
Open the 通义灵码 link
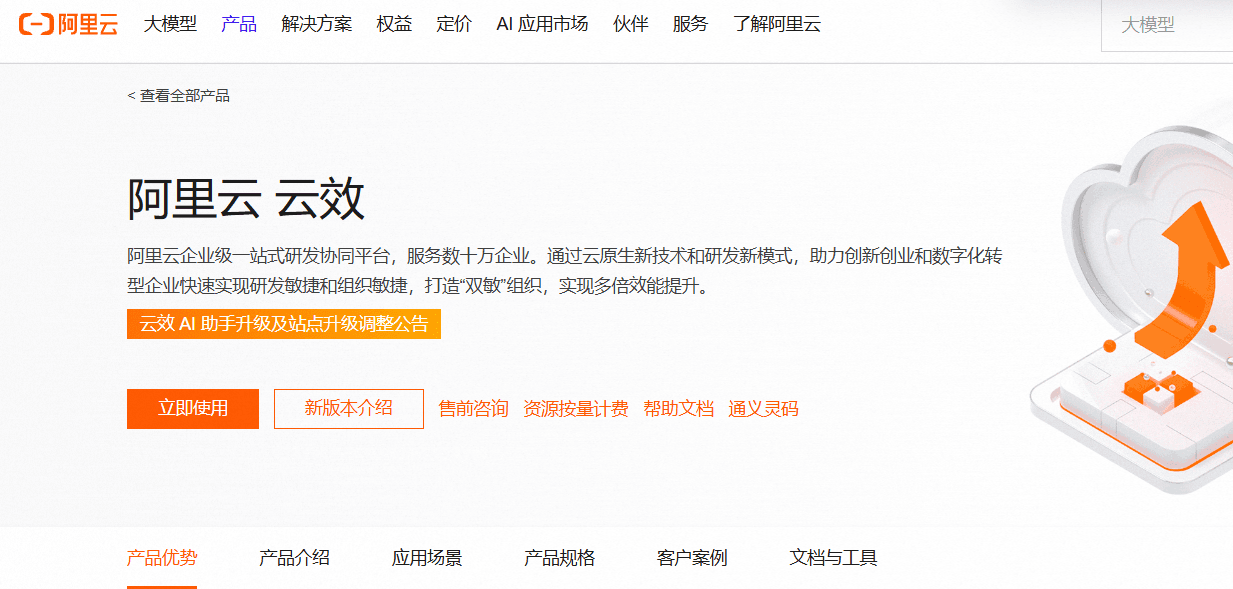click(764, 408)
